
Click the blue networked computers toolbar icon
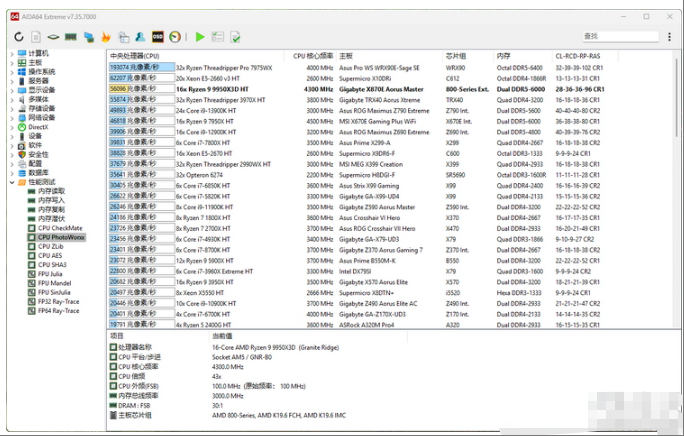89,37
